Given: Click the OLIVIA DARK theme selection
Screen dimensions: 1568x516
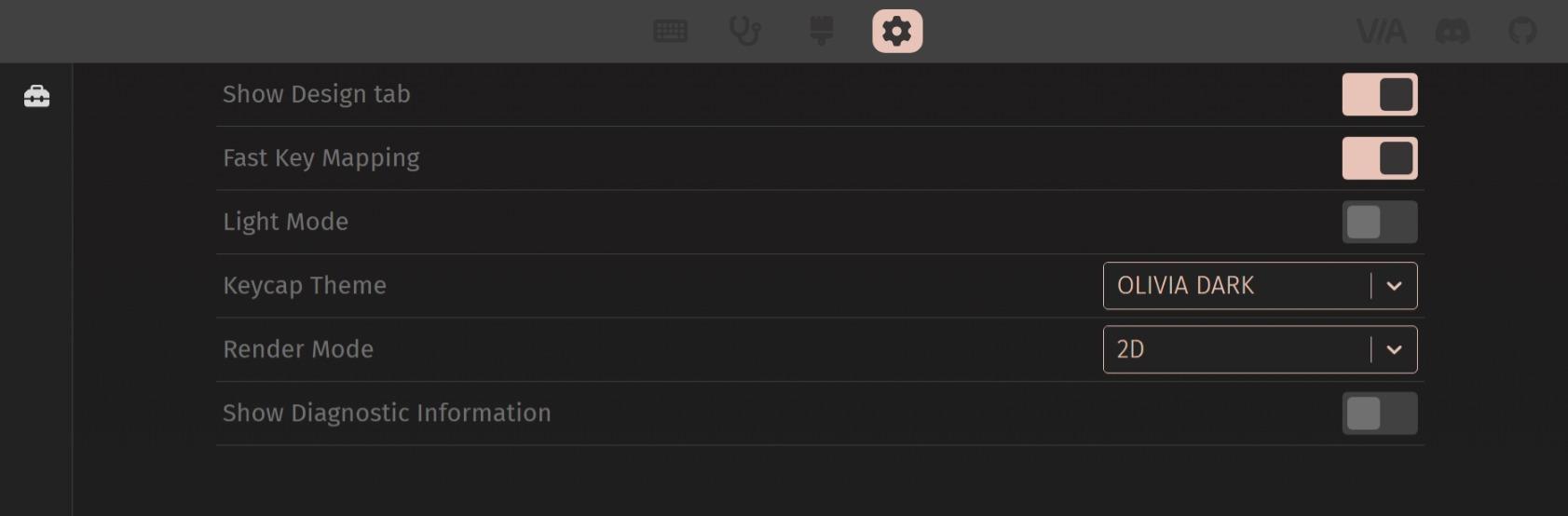Looking at the screenshot, I should 1185,286.
